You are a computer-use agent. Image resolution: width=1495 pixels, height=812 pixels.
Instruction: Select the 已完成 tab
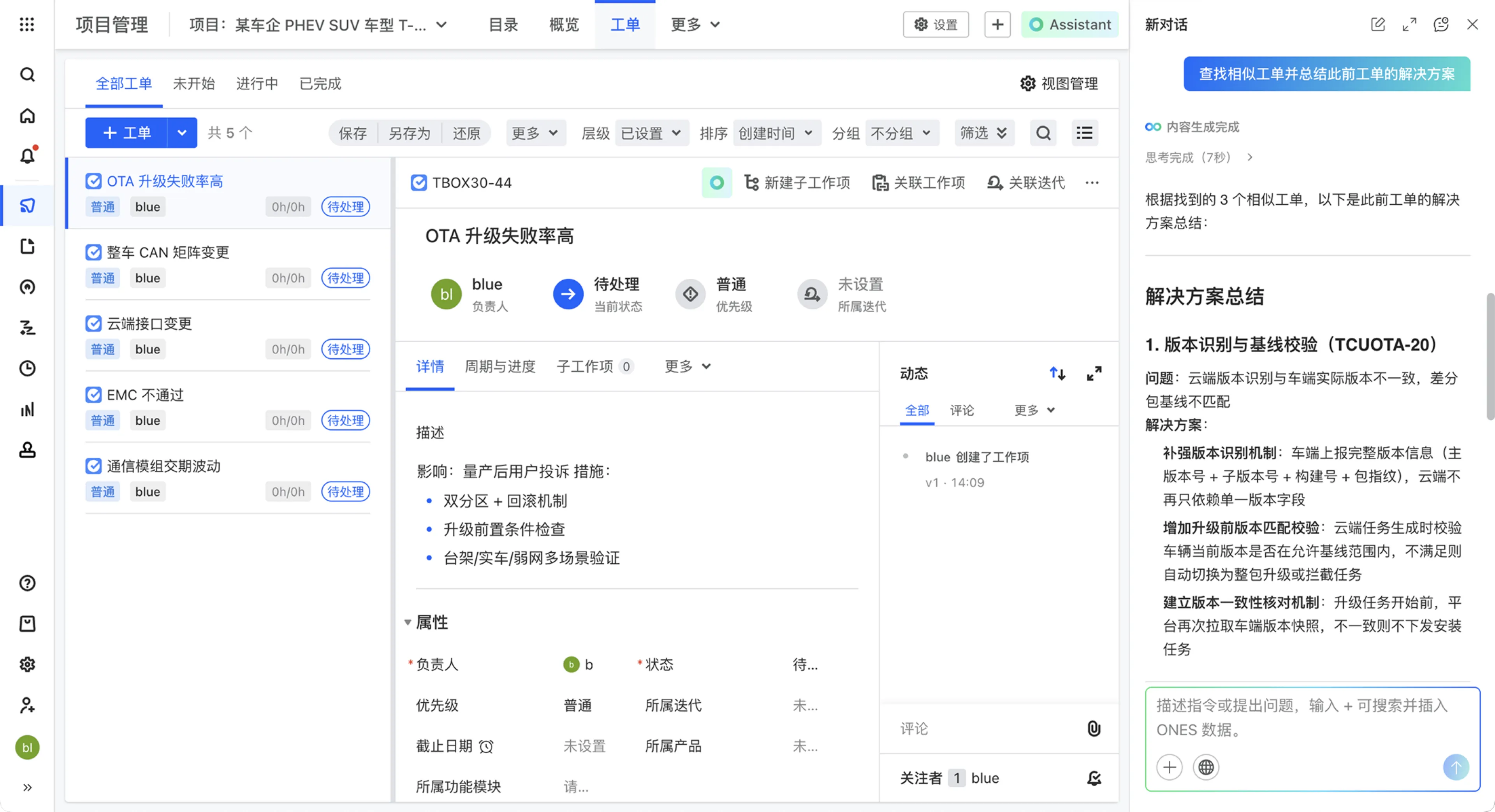(x=320, y=84)
